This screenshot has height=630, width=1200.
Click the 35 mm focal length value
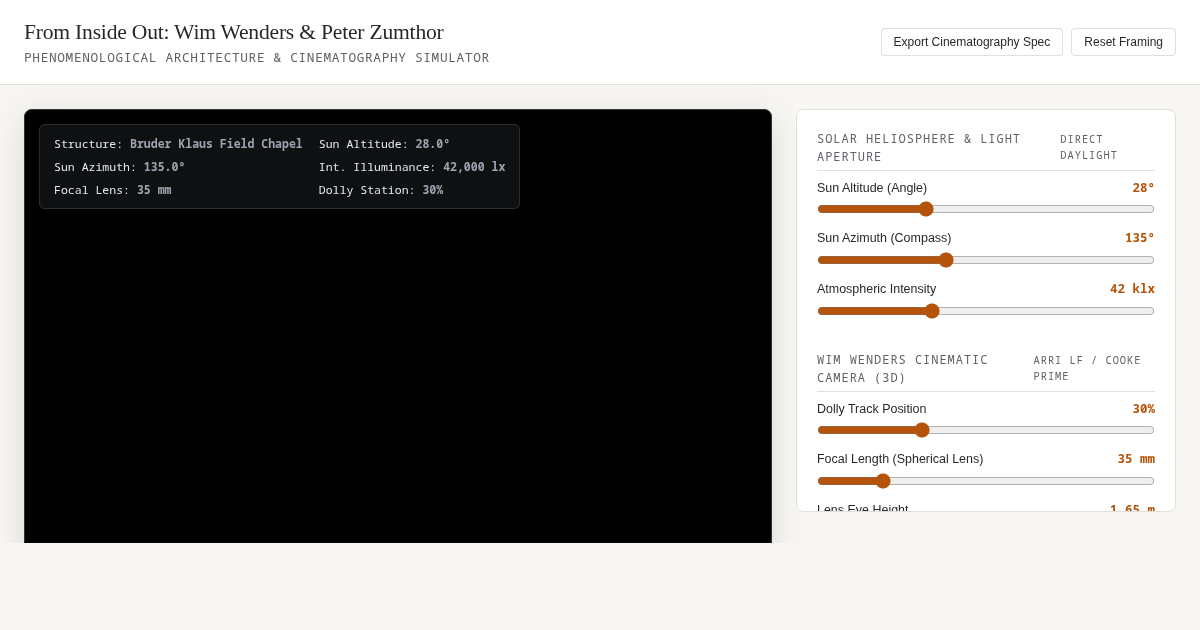click(x=1136, y=459)
